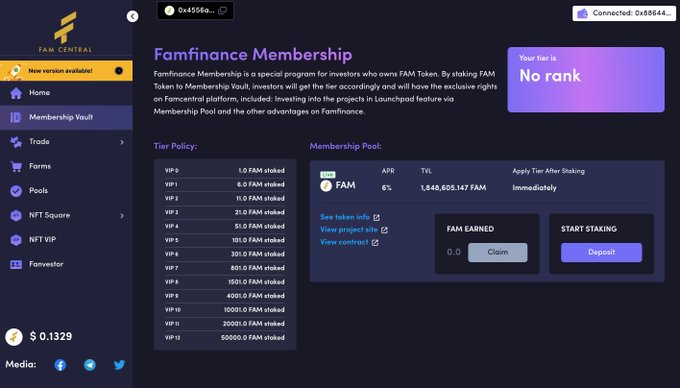Copy the 0x4556a address
The height and width of the screenshot is (388, 680).
tap(222, 10)
